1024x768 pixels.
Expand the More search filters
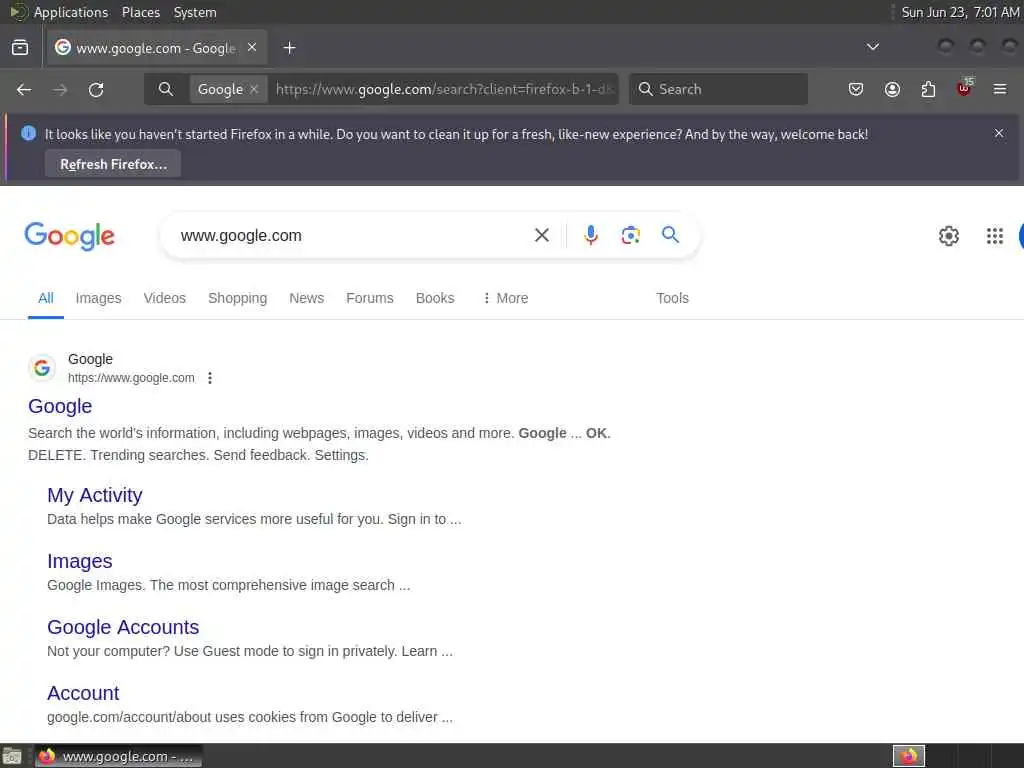pyautogui.click(x=505, y=298)
